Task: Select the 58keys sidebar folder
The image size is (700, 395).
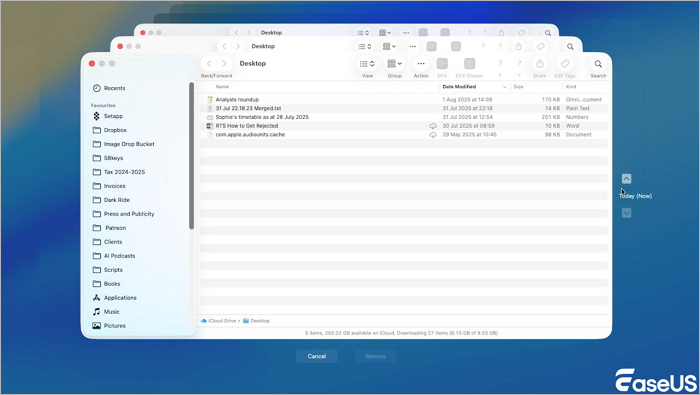Action: pyautogui.click(x=108, y=158)
